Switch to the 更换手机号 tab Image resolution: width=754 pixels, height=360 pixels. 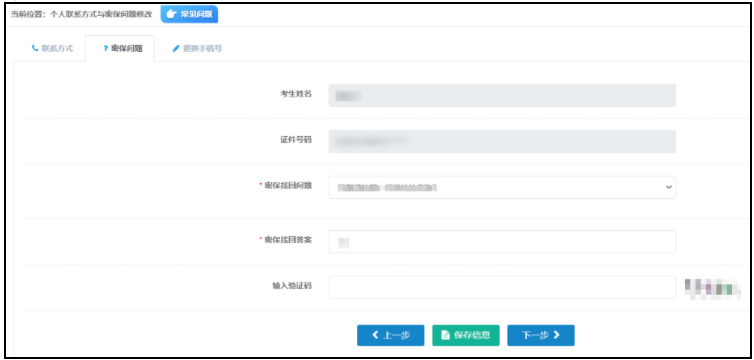click(x=197, y=49)
